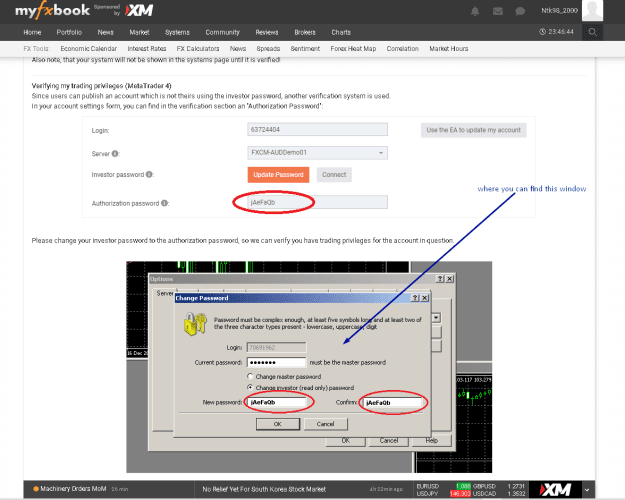This screenshot has width=625, height=500.
Task: Click the orange dot beside Machinery Orders MoM
Action: (x=36, y=489)
